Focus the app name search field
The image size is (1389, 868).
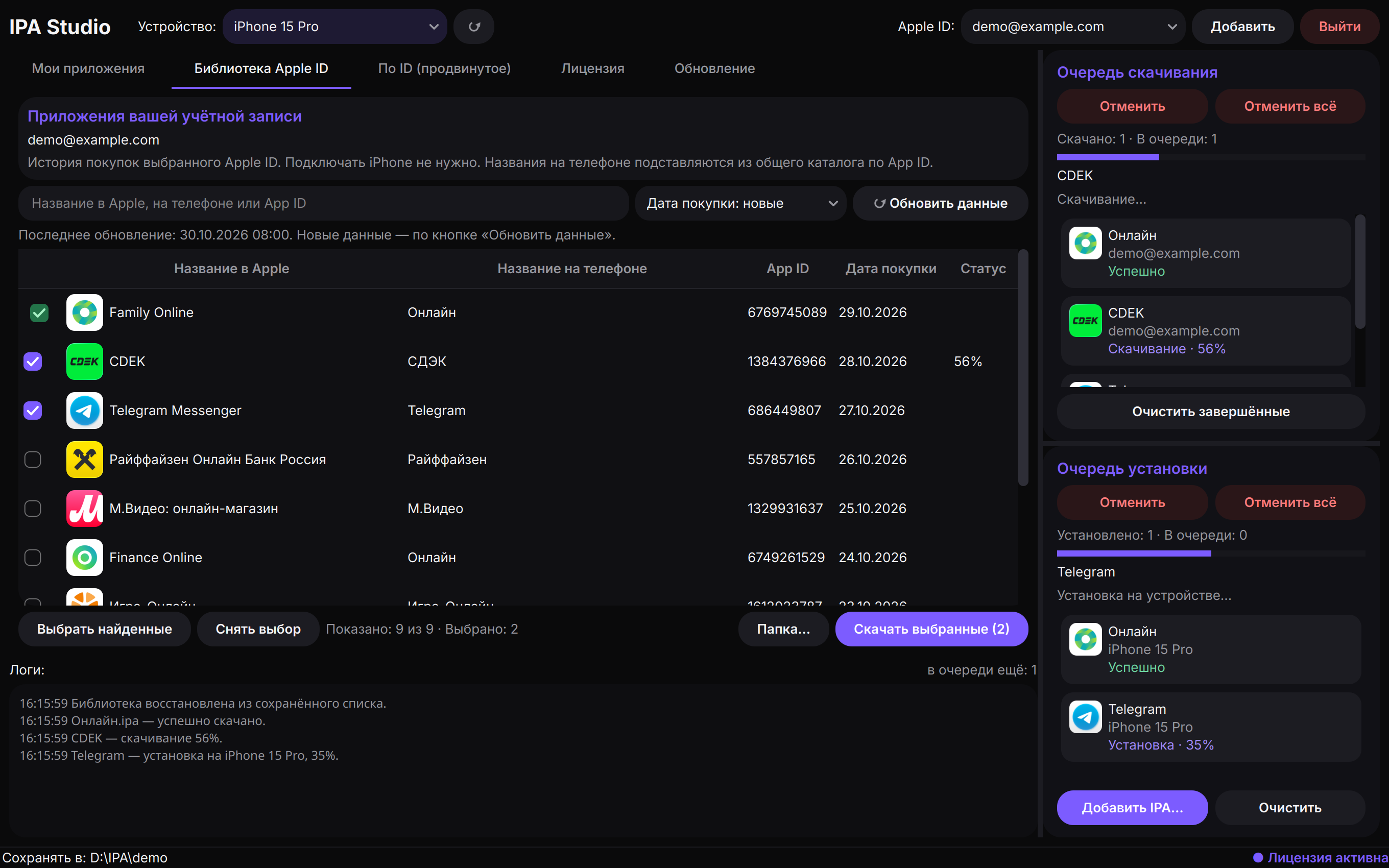pos(324,203)
